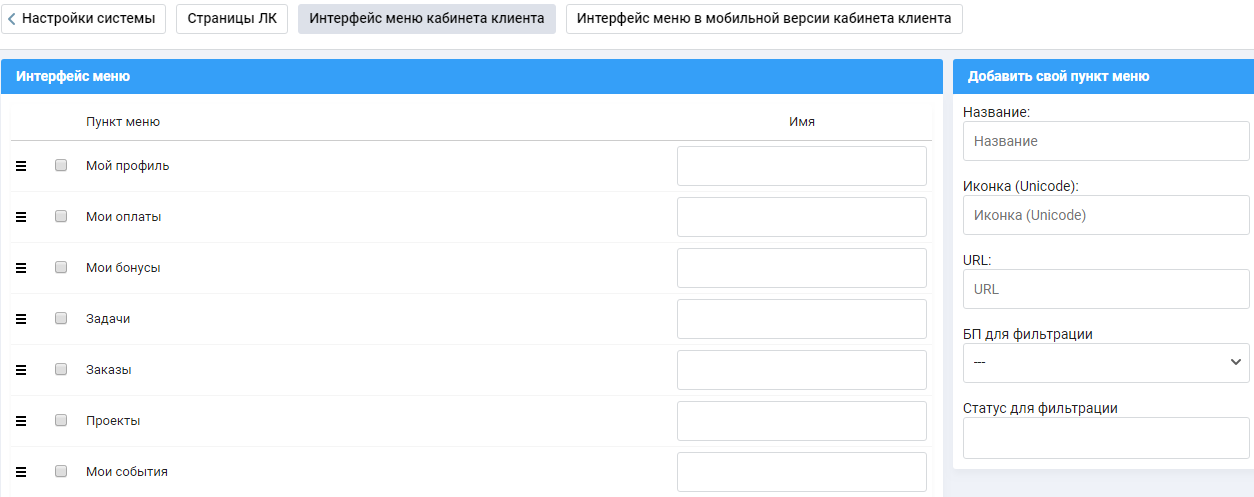Click the drag handle icon for Мои бонусы
Image resolution: width=1254 pixels, height=497 pixels.
tap(21, 268)
